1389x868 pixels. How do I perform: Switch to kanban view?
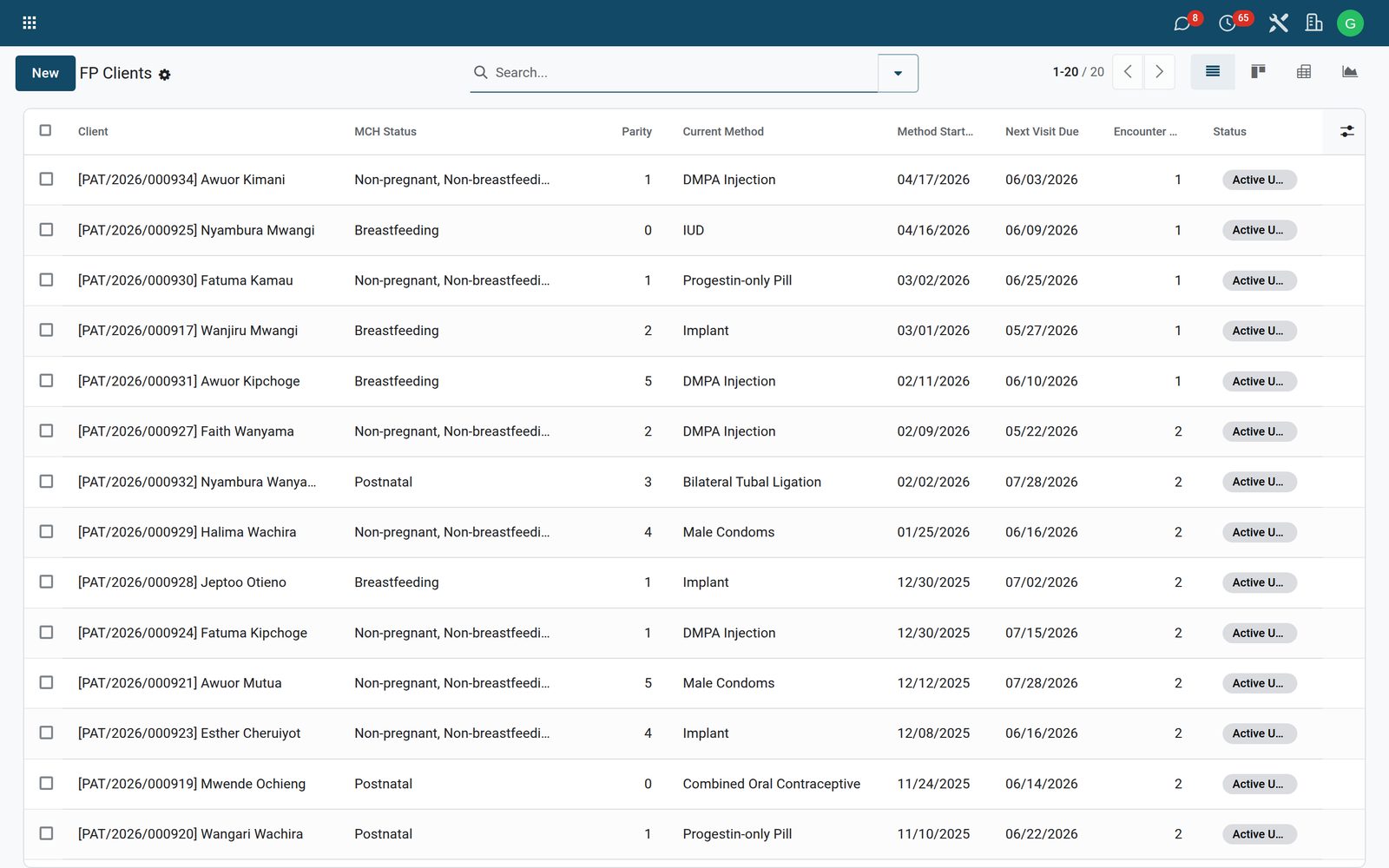[1258, 72]
